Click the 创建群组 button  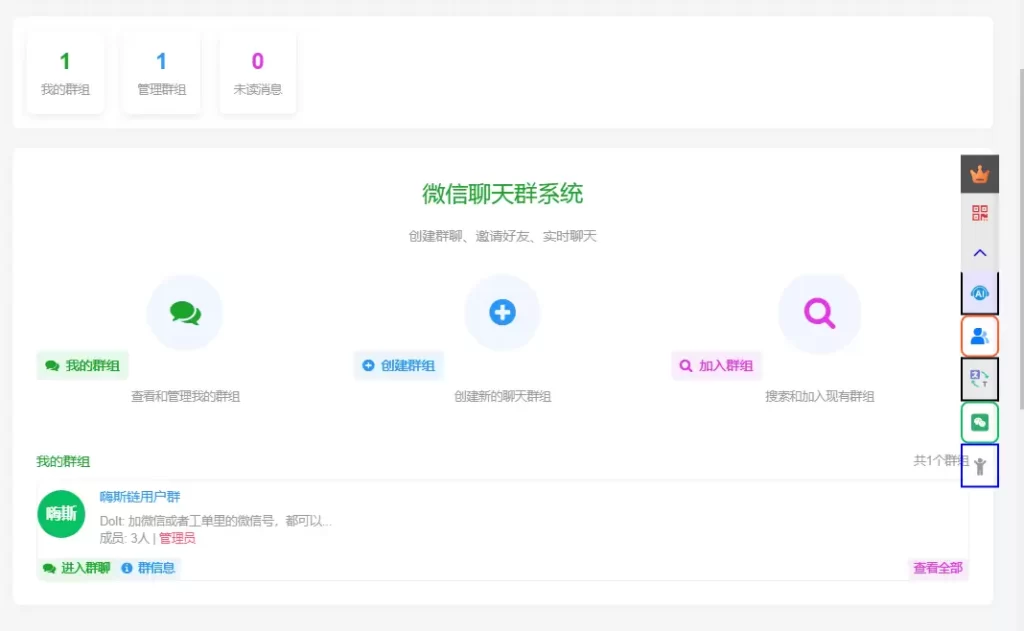pyautogui.click(x=398, y=366)
